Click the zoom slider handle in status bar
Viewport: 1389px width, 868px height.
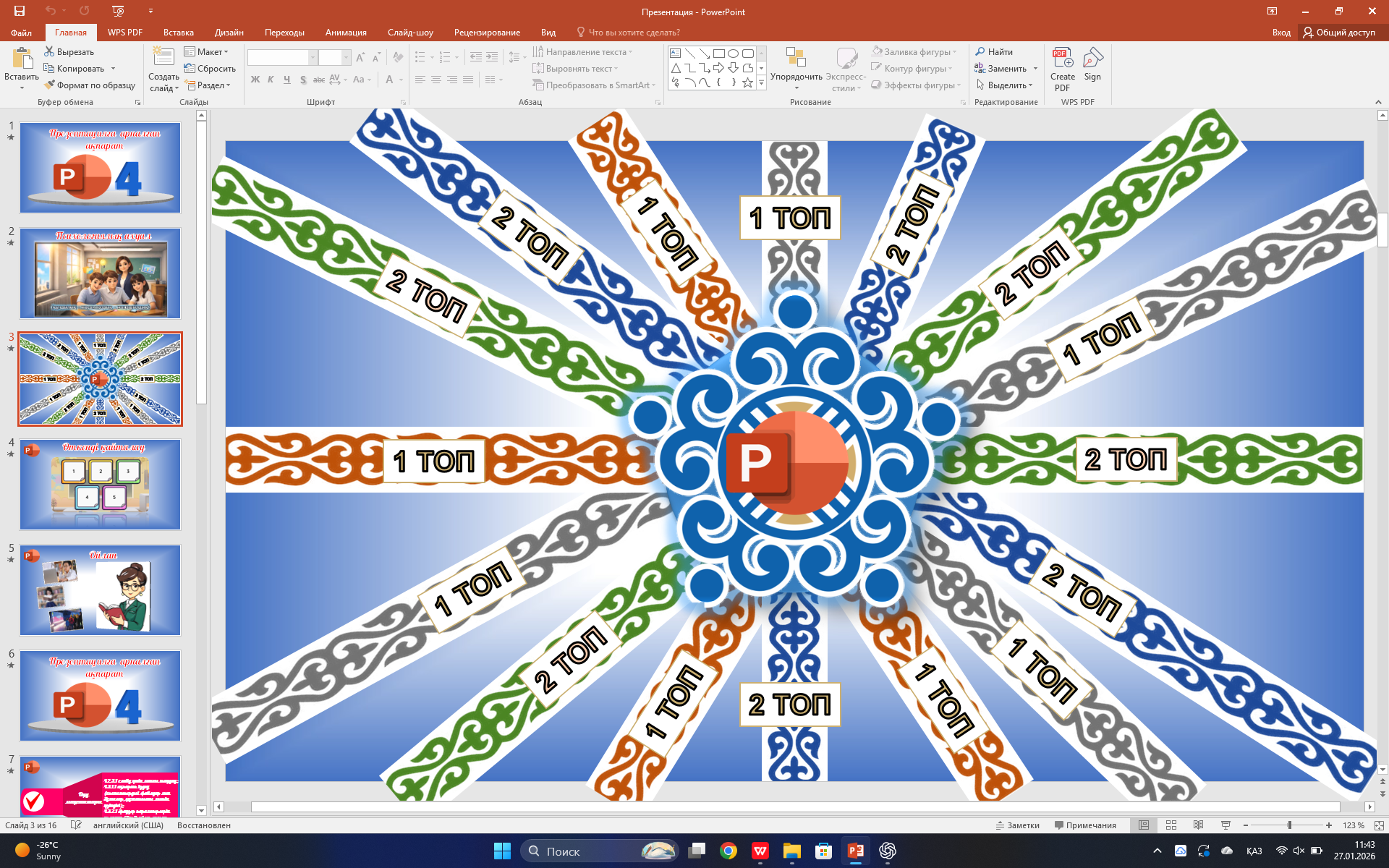[x=1289, y=825]
